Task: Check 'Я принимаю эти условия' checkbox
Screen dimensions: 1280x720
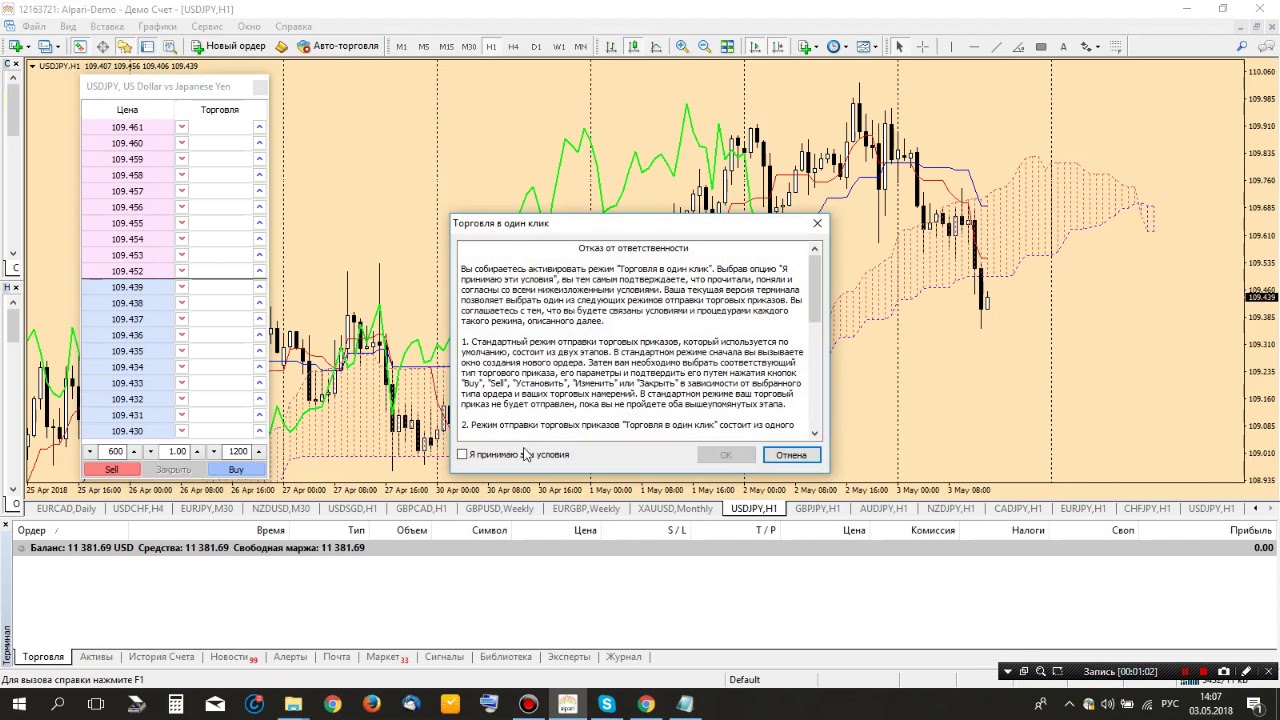Action: (x=463, y=455)
